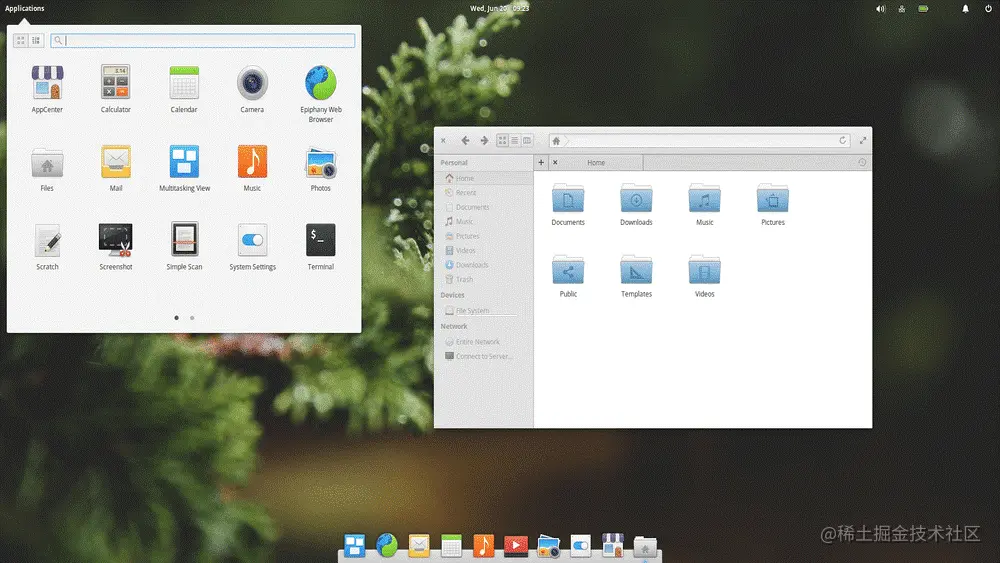
Task: Select Entire Network in sidebar
Action: (x=483, y=342)
